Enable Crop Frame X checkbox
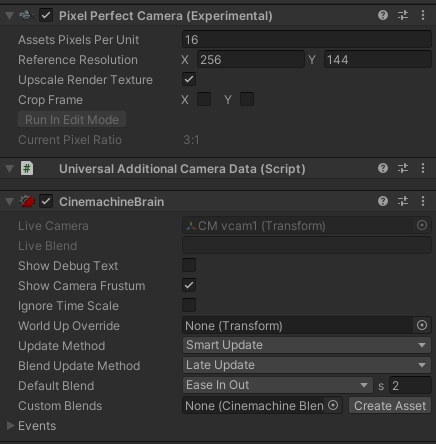 tap(204, 99)
